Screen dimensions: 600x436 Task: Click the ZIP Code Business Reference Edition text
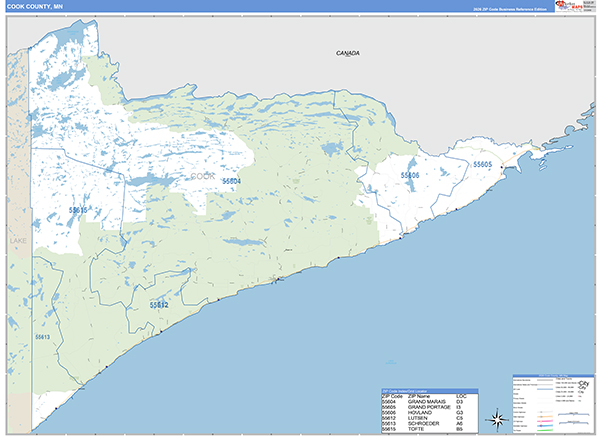(510, 8)
